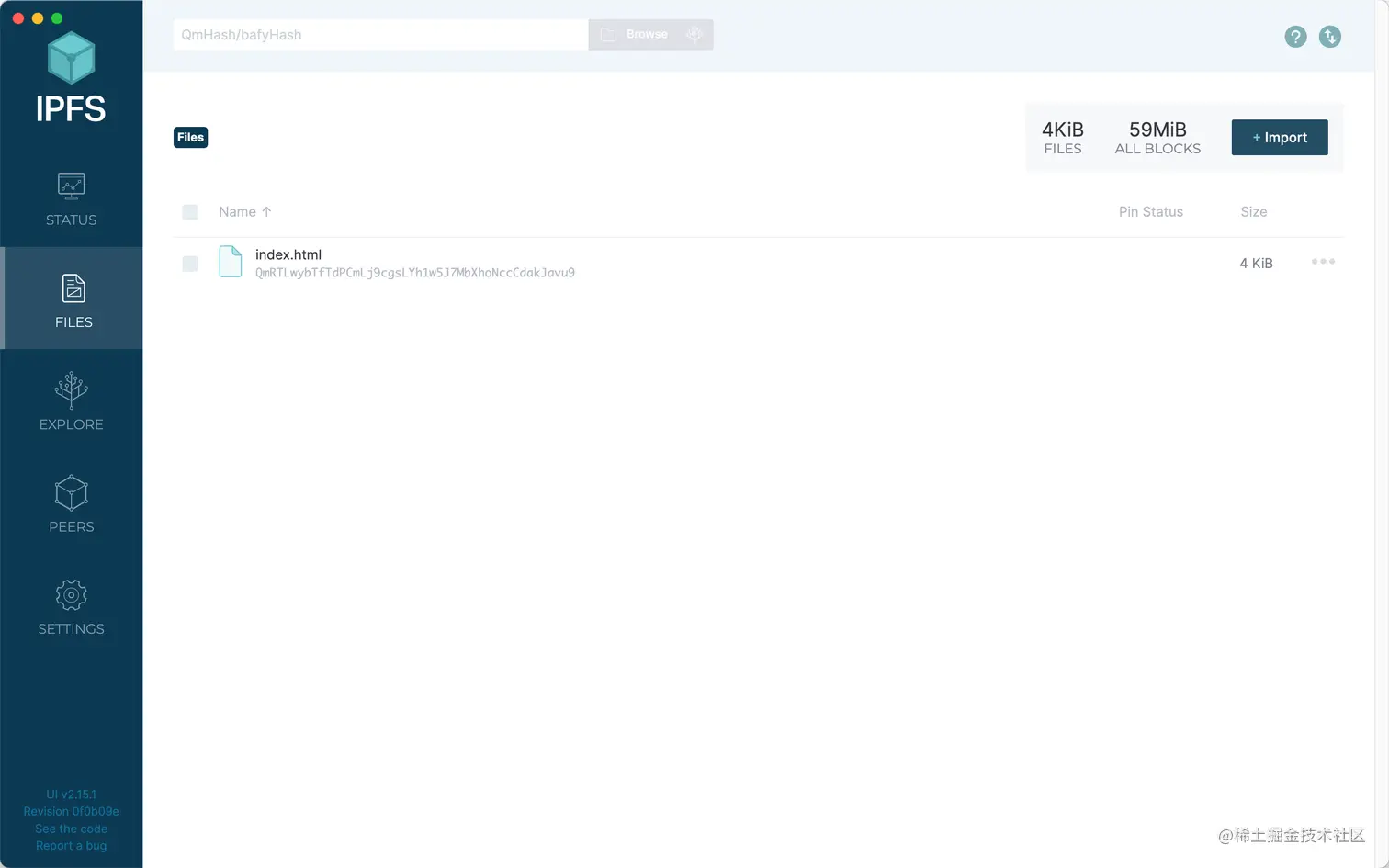Click the QmHash/bafyHash path input field
This screenshot has width=1389, height=868.
coord(380,35)
